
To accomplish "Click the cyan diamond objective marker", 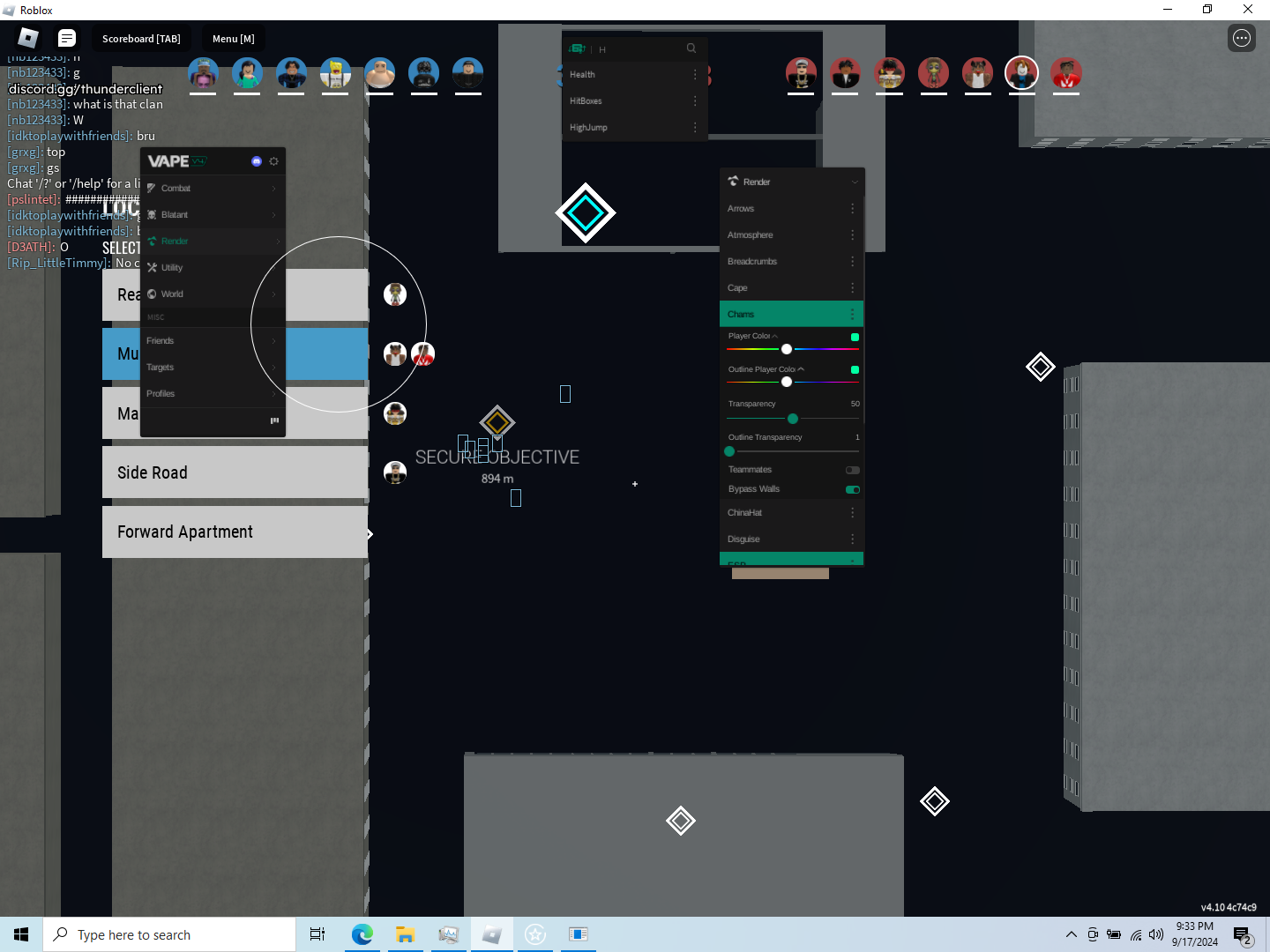I will 586,212.
